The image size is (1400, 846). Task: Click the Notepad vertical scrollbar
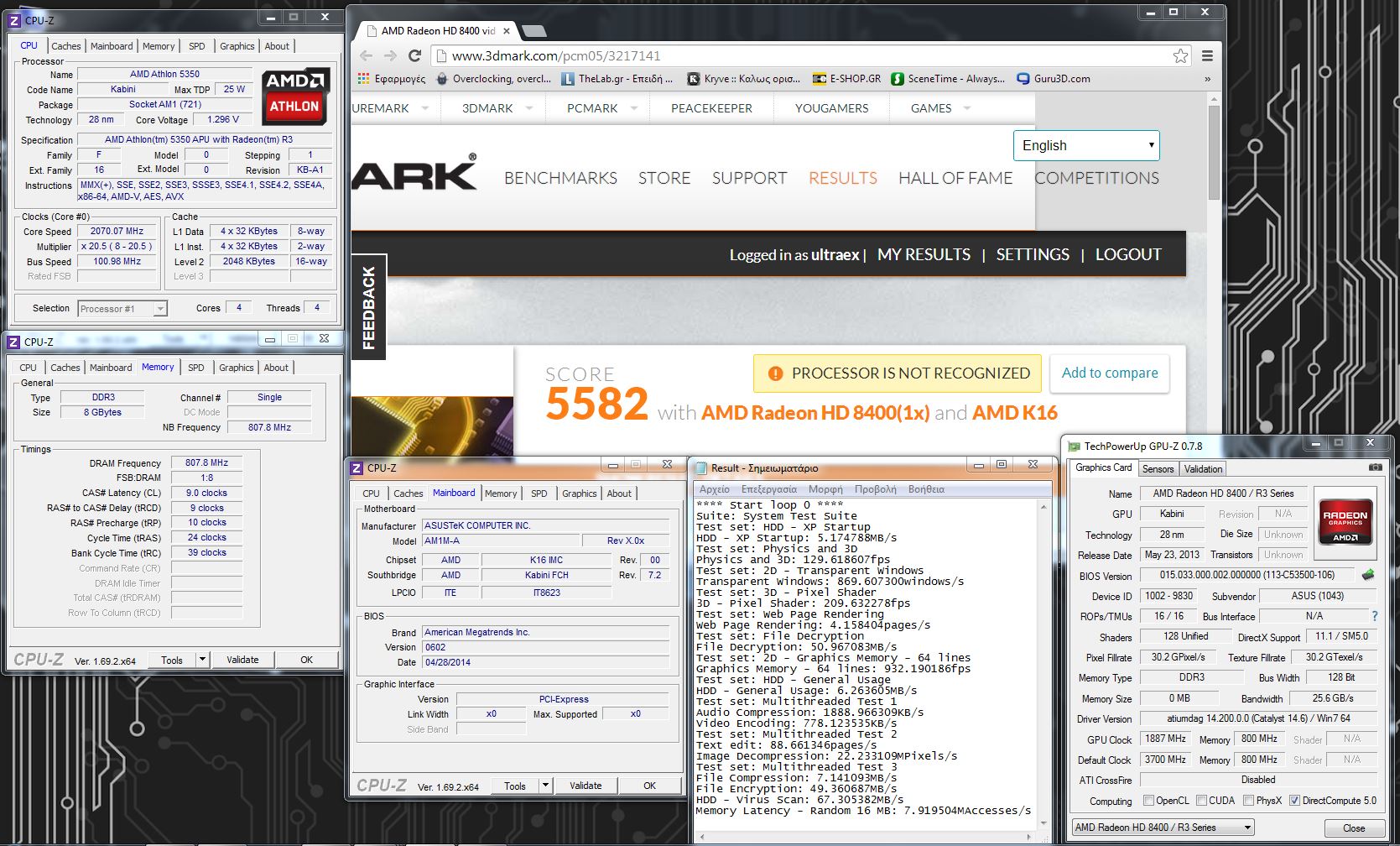(x=1044, y=666)
